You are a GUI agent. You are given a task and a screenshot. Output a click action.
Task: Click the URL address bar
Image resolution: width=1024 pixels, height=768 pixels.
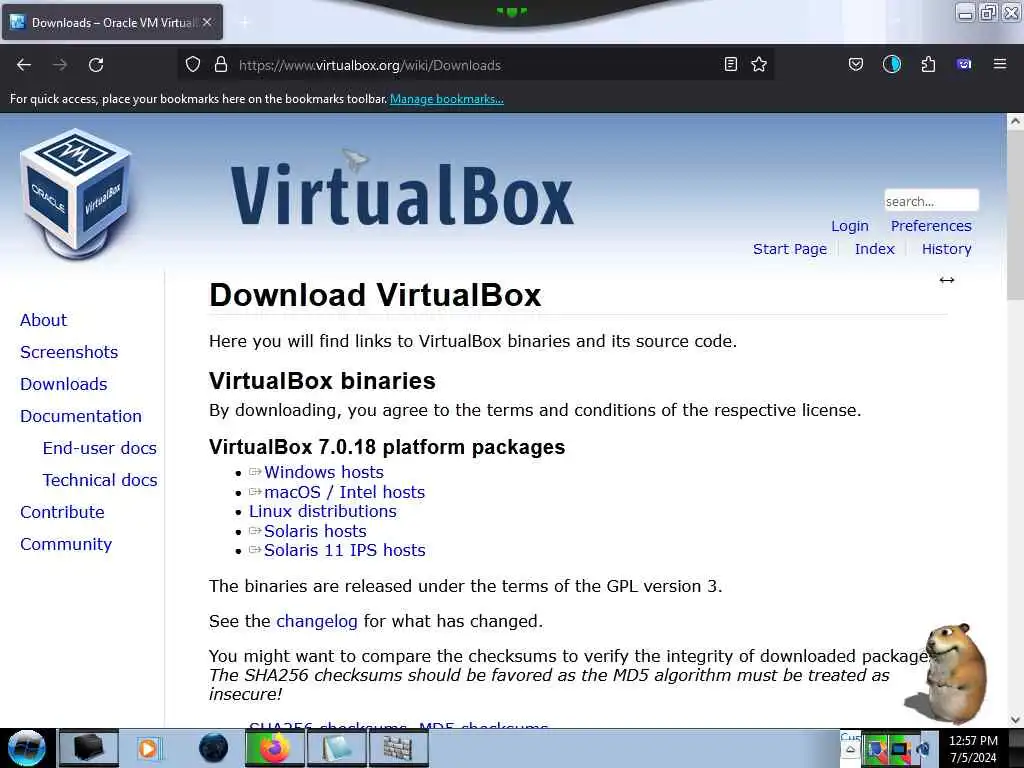[x=477, y=65]
